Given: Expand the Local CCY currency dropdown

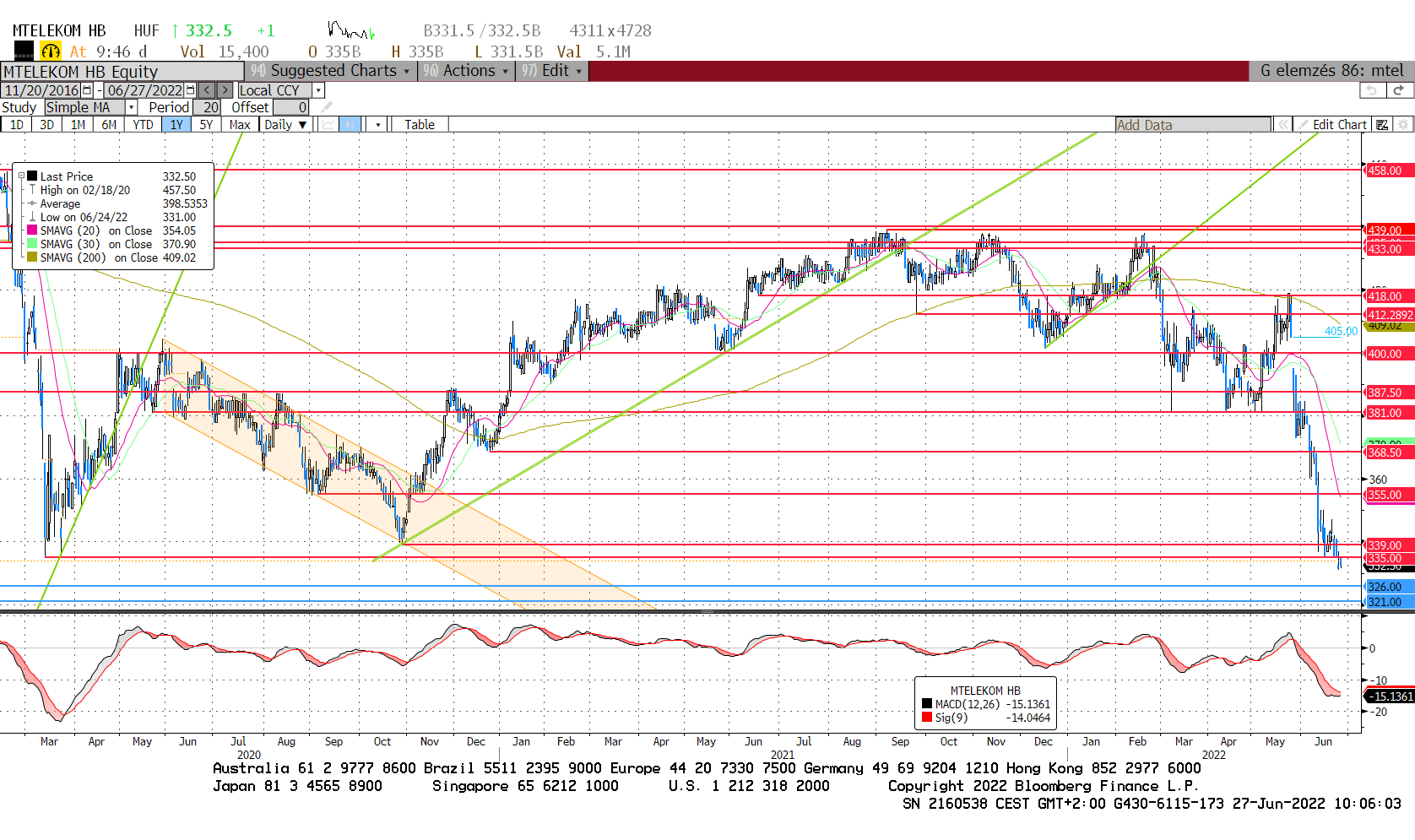Looking at the screenshot, I should (318, 90).
